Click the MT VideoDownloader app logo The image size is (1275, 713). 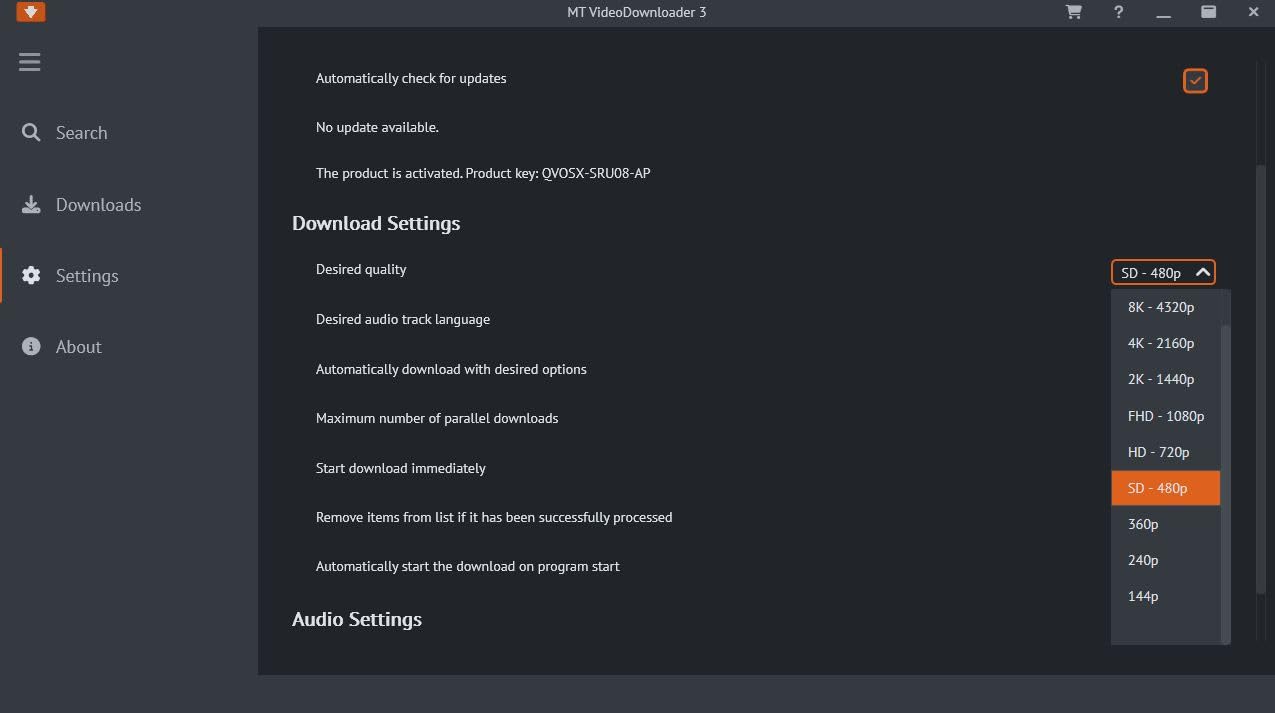coord(31,12)
